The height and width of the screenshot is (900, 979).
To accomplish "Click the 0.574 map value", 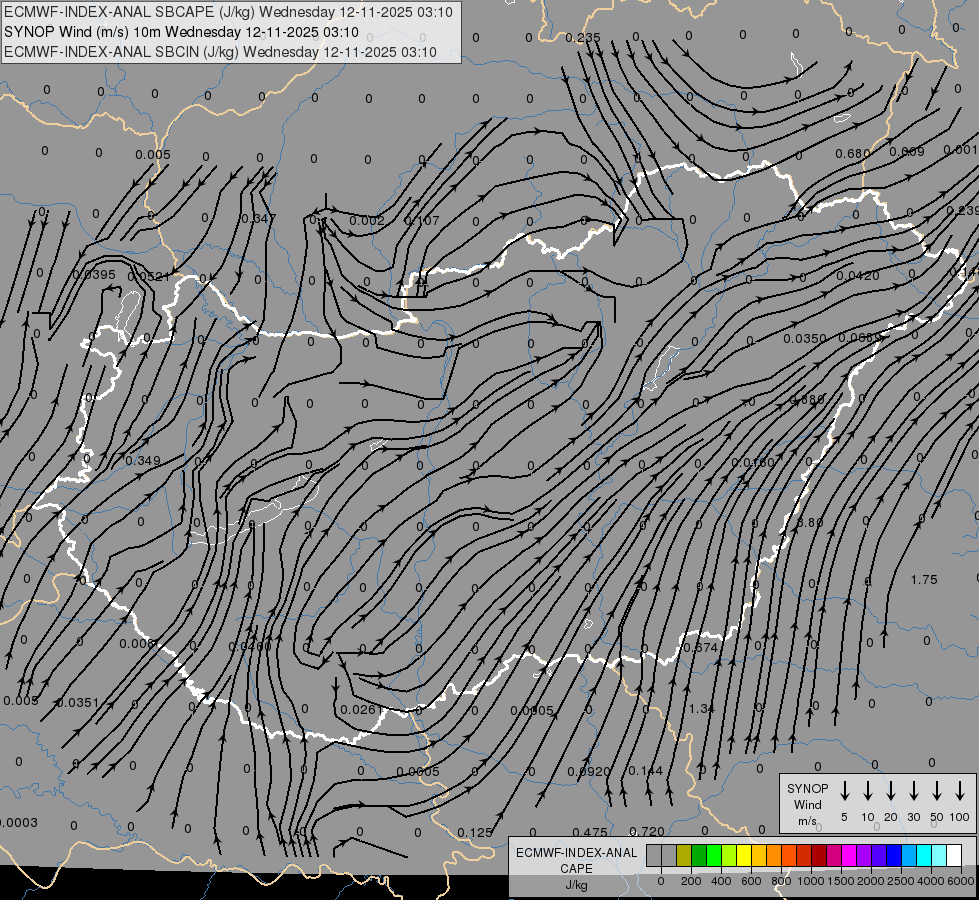I will tap(701, 648).
